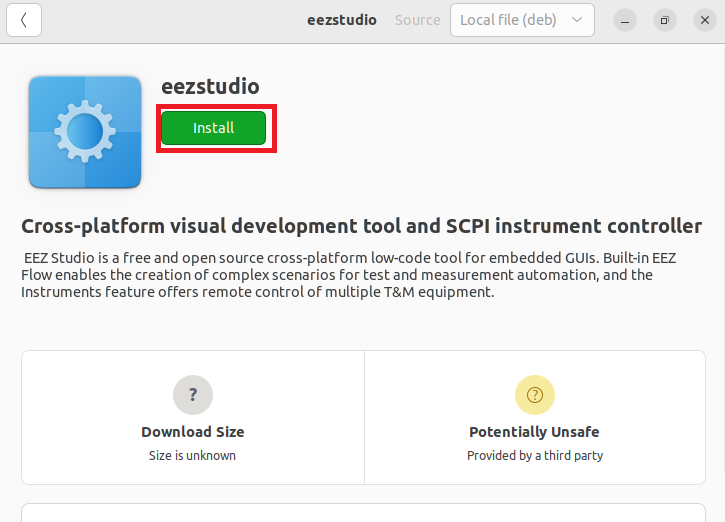Click the Cross-platform visual development tool heading
The height and width of the screenshot is (522, 725).
click(361, 226)
